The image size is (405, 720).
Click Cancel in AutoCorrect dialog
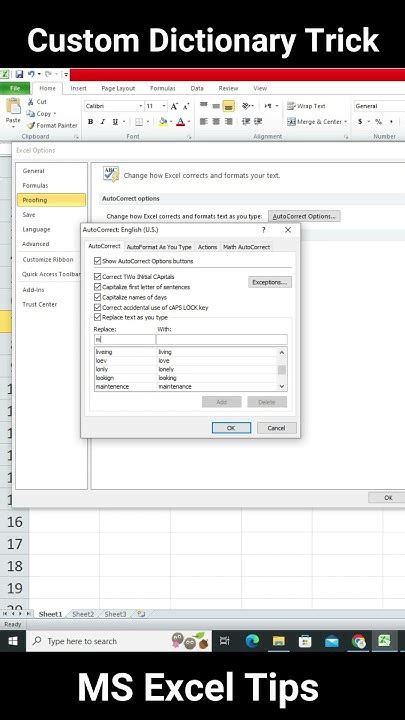(276, 428)
